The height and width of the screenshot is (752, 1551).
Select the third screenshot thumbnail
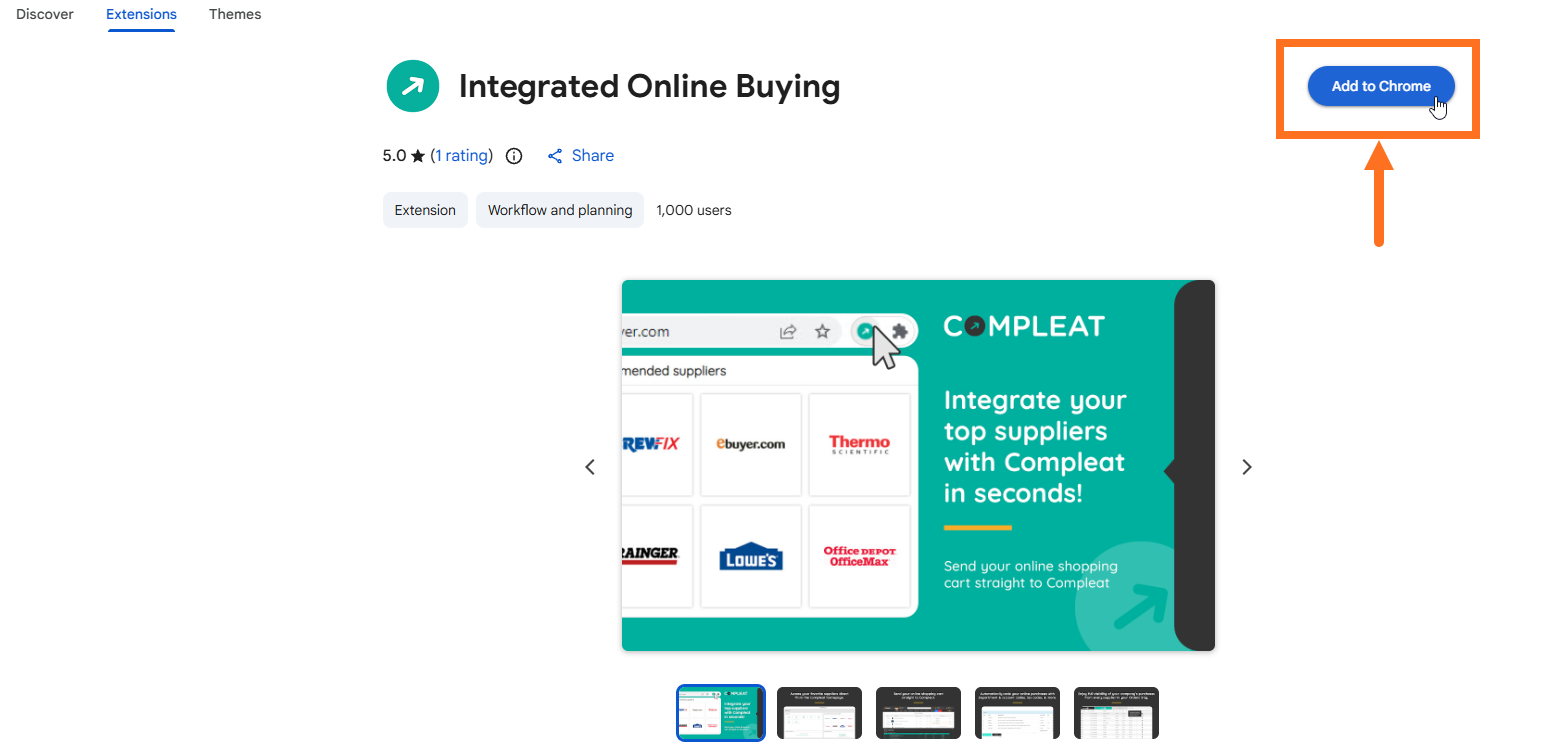918,713
